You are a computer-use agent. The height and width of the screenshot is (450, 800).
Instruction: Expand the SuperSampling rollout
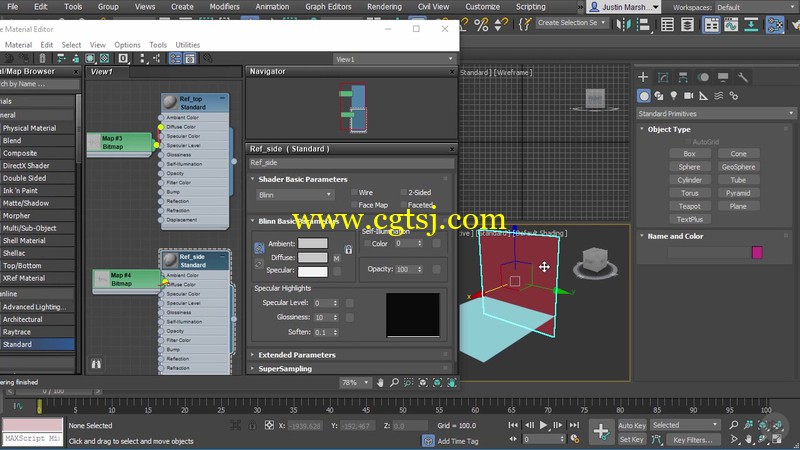285,368
